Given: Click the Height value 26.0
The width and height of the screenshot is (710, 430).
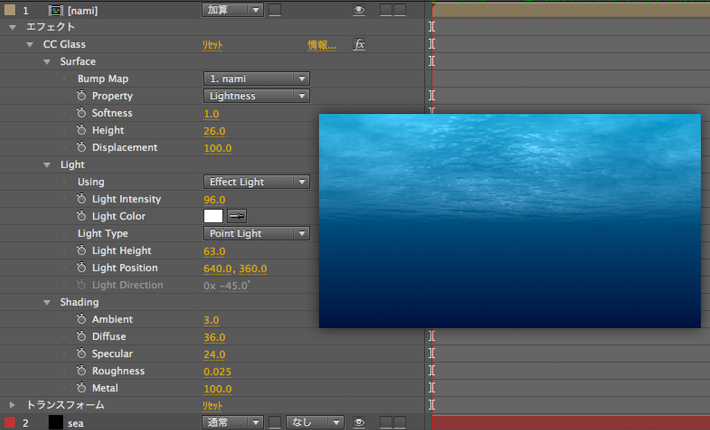Looking at the screenshot, I should [214, 131].
